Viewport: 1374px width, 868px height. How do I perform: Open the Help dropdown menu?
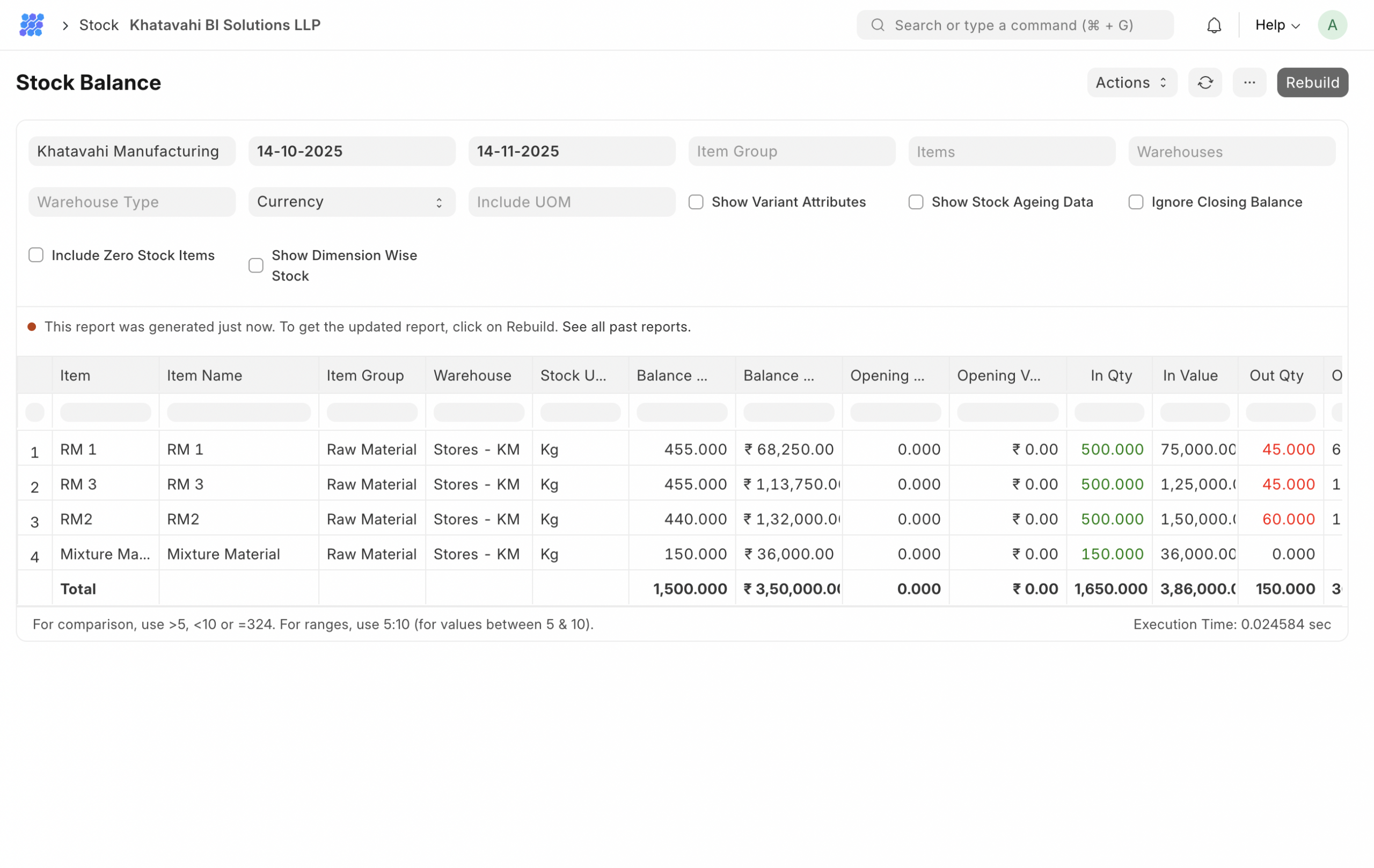pyautogui.click(x=1277, y=25)
